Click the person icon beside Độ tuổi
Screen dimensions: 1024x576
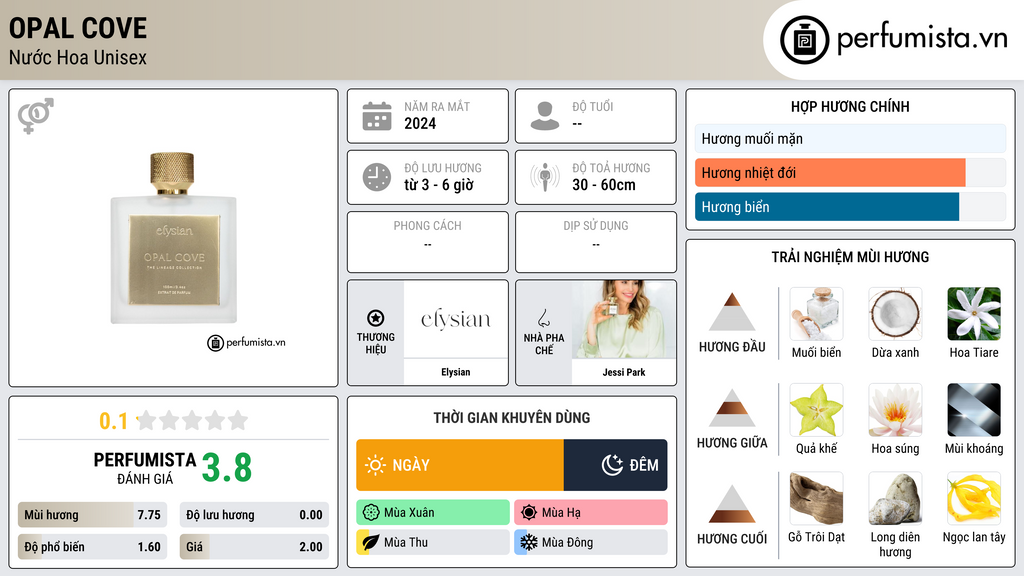coord(545,116)
